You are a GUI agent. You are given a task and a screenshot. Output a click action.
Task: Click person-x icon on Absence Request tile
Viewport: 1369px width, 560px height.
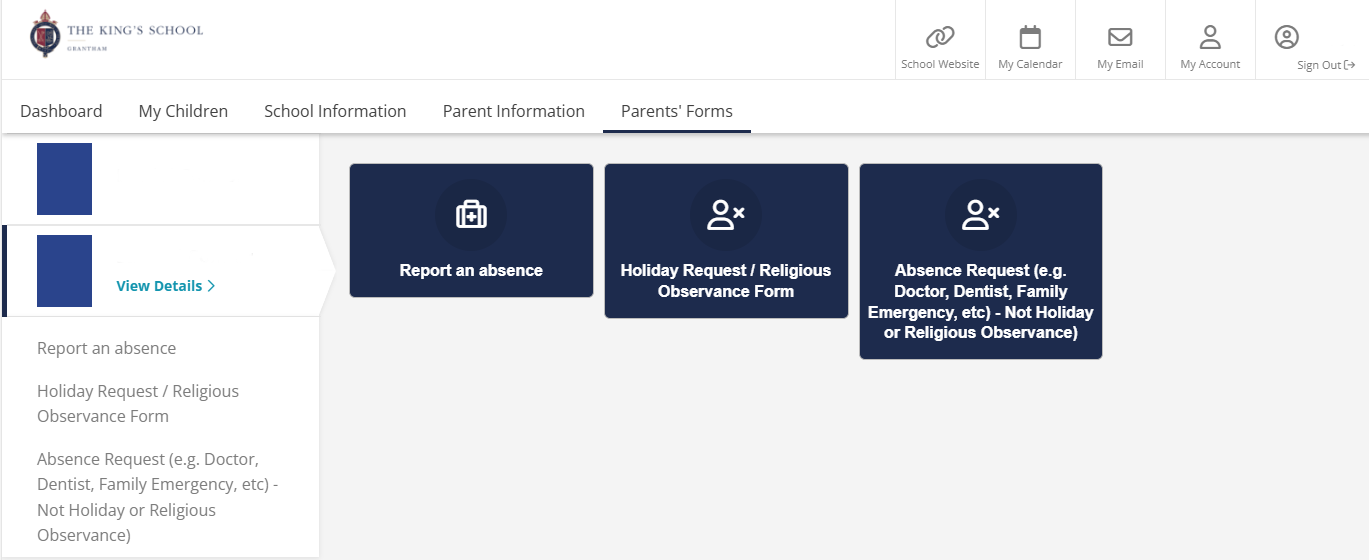coord(980,214)
